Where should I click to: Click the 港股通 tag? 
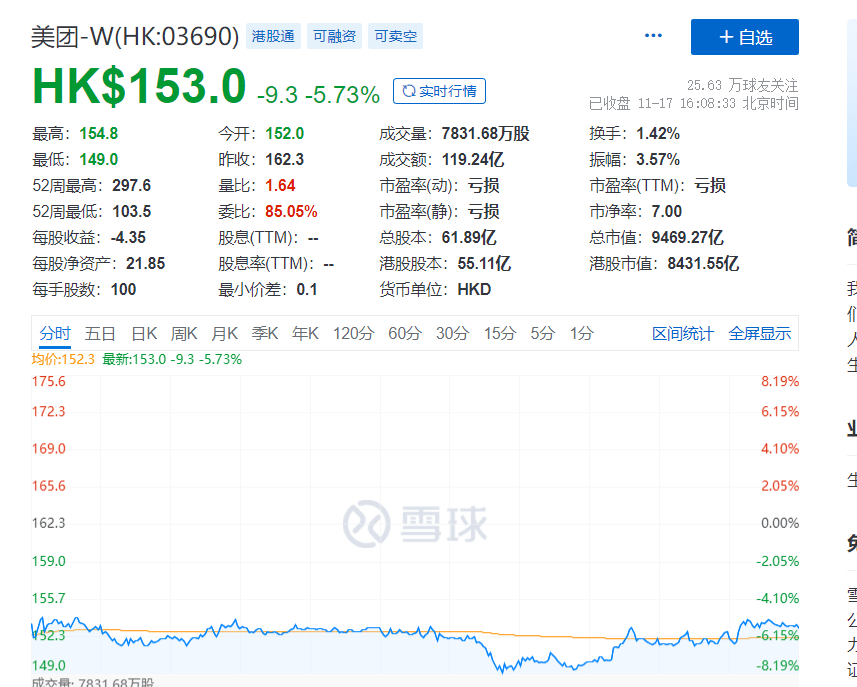[275, 37]
